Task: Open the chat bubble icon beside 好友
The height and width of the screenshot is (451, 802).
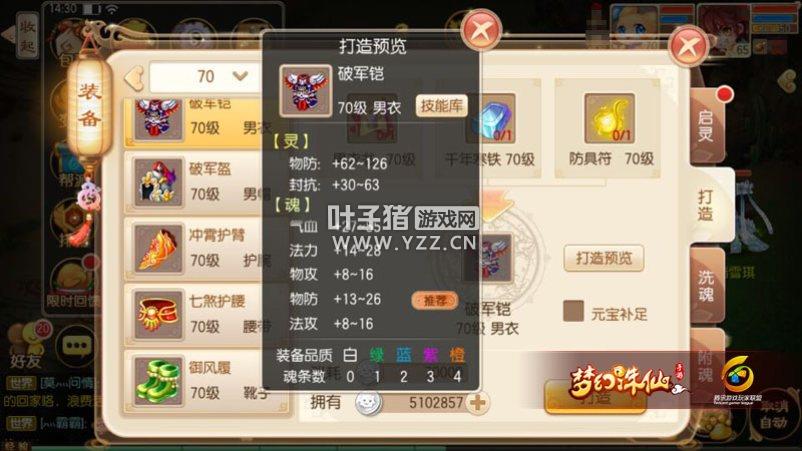Action: click(x=77, y=346)
